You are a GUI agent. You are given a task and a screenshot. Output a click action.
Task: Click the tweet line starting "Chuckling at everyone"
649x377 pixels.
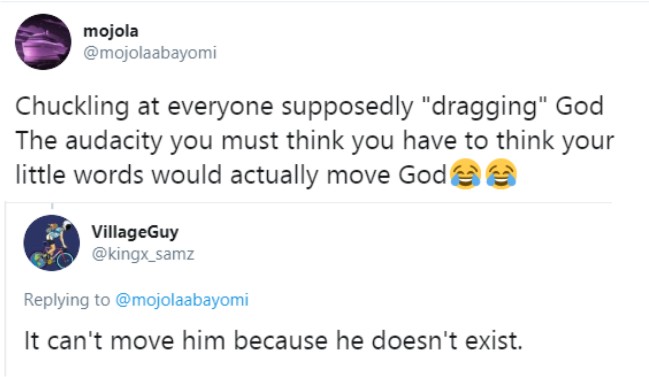pyautogui.click(x=309, y=106)
